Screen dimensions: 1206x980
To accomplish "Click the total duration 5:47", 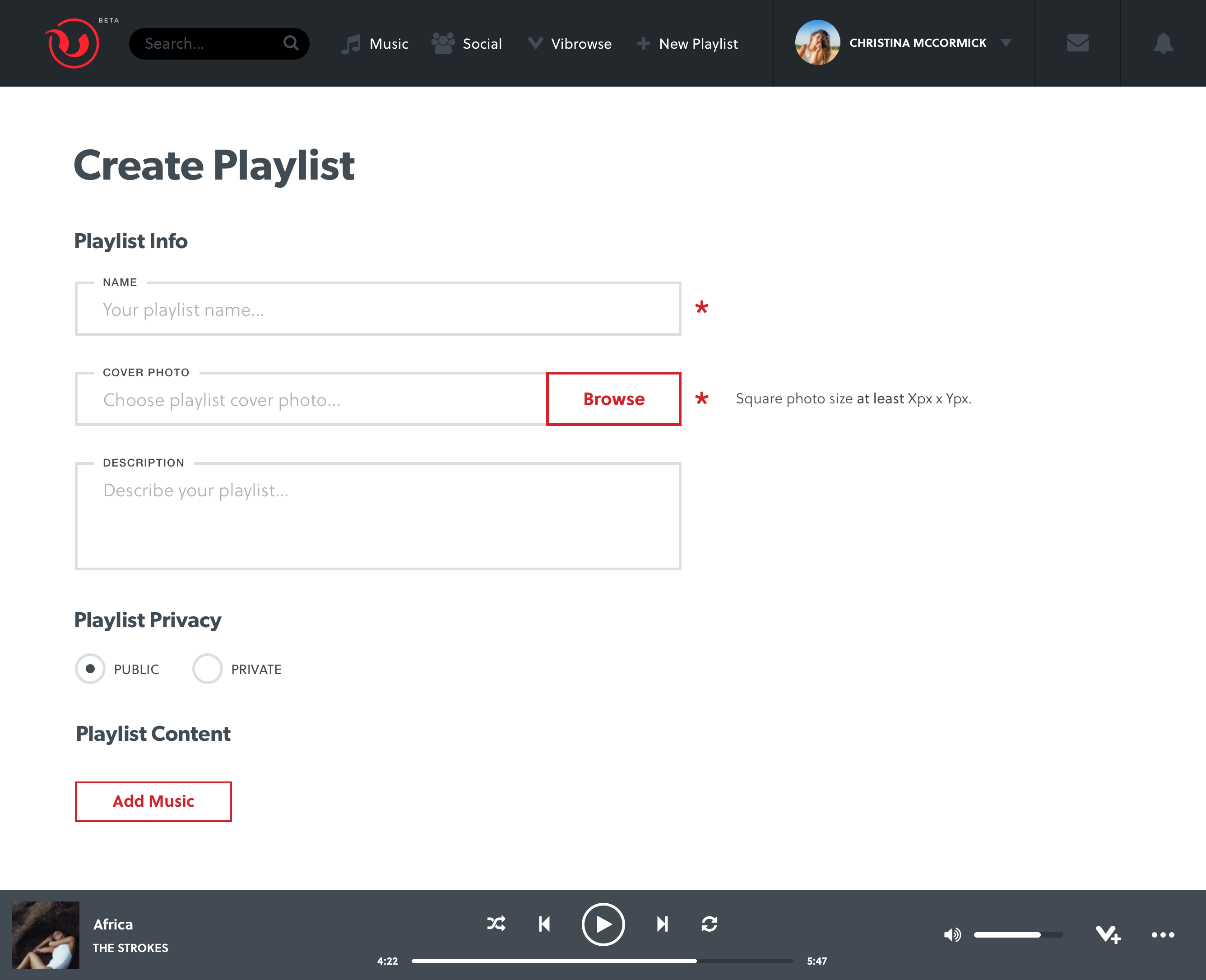I will [x=816, y=961].
